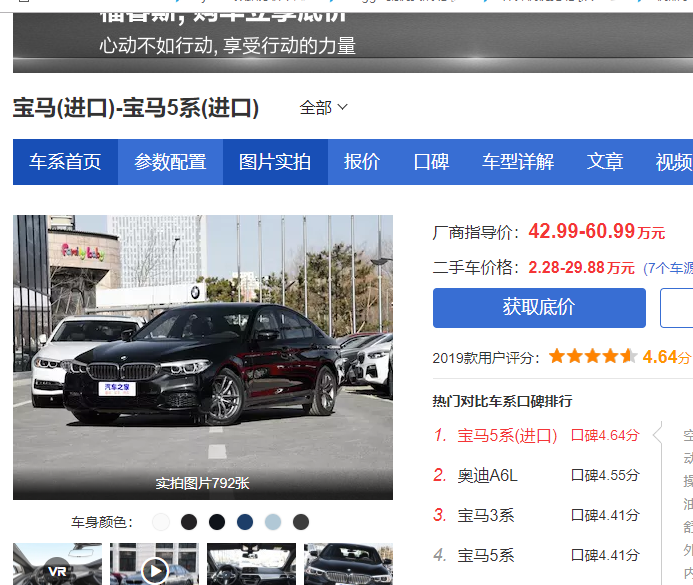Open the 视频 tab
Viewport: 693px width, 585px height.
tap(674, 162)
